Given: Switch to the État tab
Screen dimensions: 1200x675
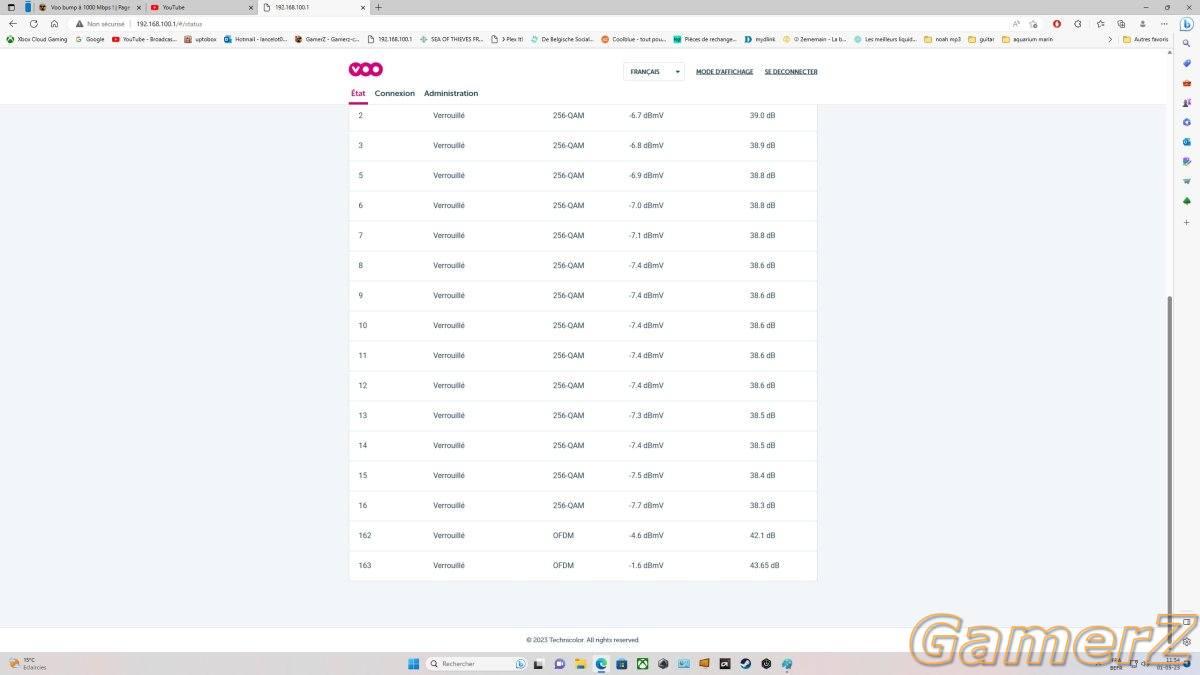Looking at the screenshot, I should point(358,93).
